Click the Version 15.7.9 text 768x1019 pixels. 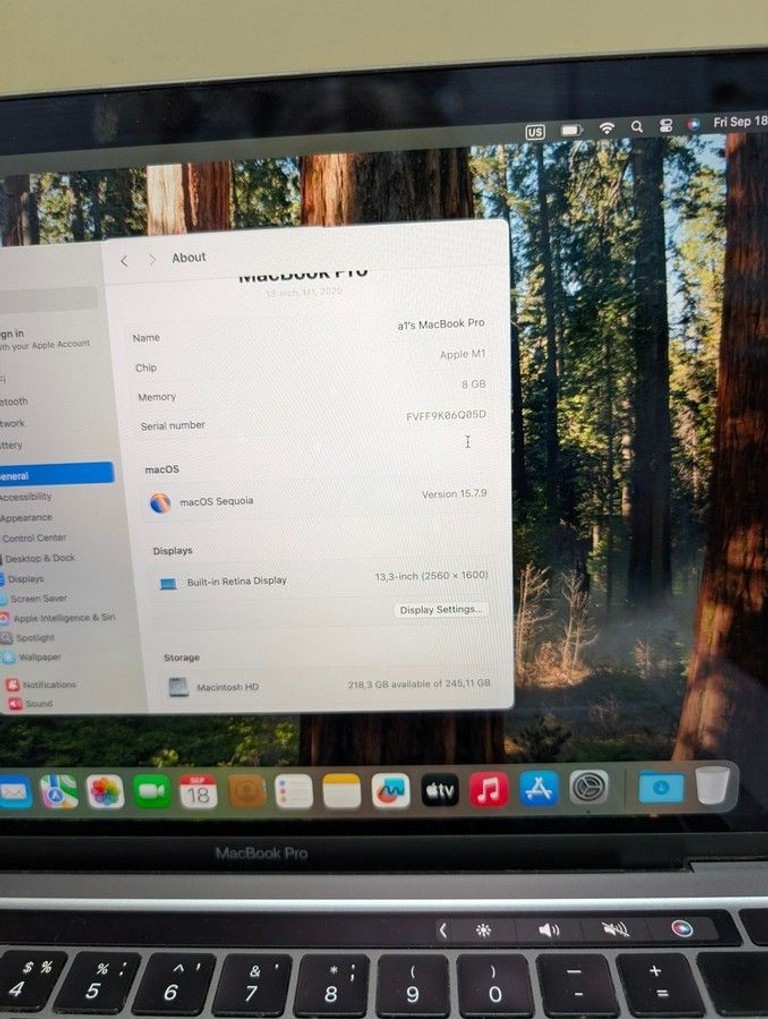(454, 494)
